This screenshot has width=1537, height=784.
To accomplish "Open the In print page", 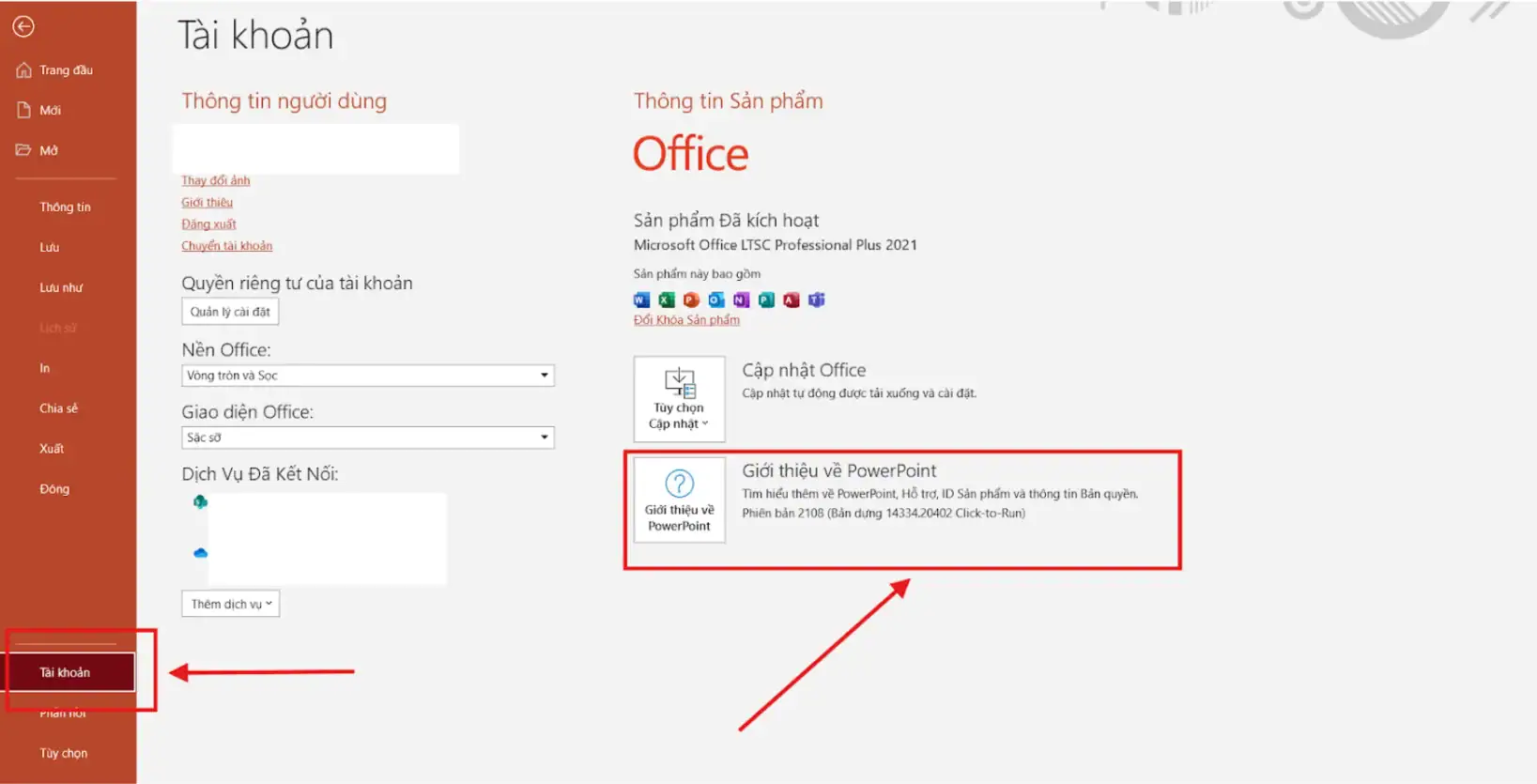I will click(x=44, y=368).
